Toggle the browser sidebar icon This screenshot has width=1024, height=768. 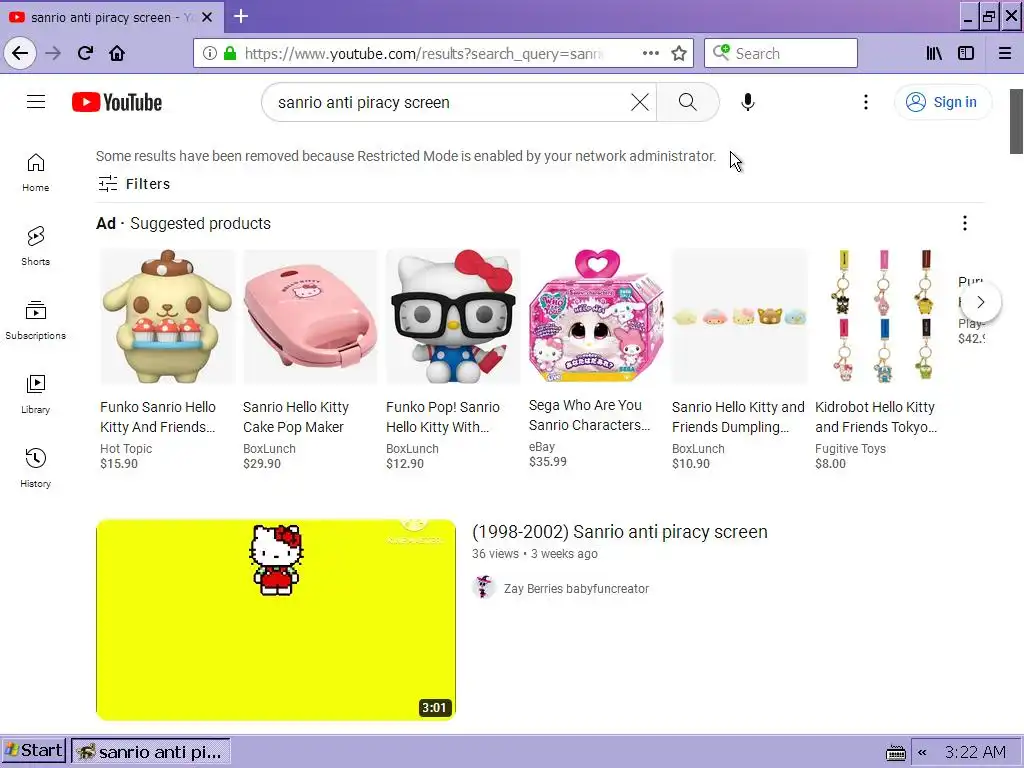coord(966,54)
